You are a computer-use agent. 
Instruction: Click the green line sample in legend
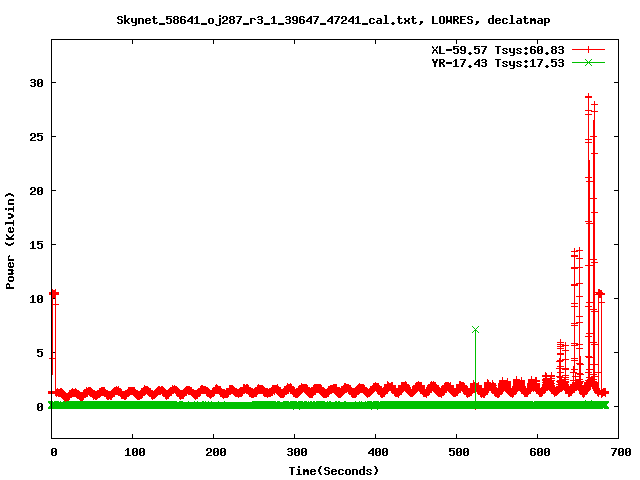pyautogui.click(x=588, y=62)
